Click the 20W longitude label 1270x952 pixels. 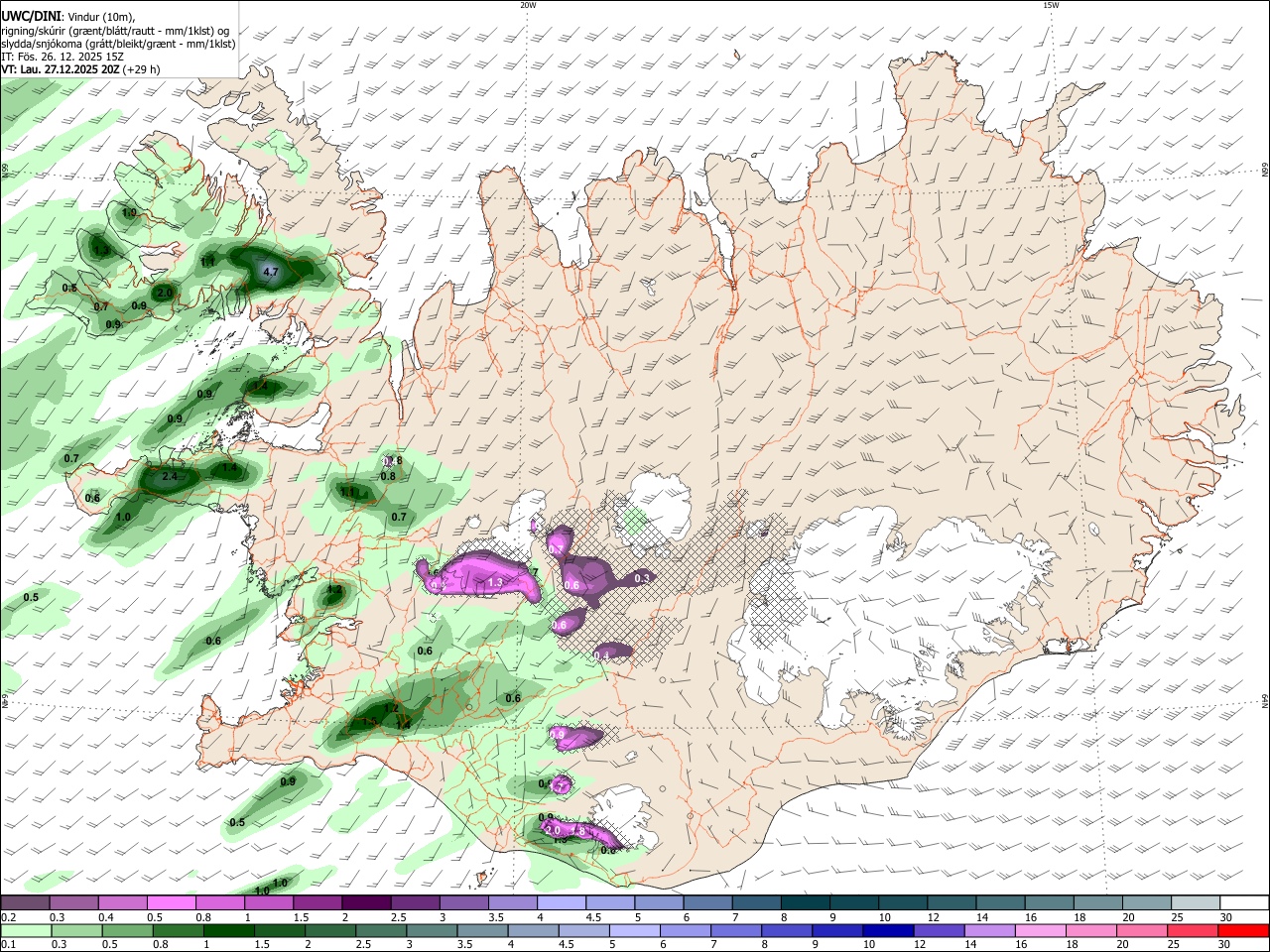coord(528,5)
